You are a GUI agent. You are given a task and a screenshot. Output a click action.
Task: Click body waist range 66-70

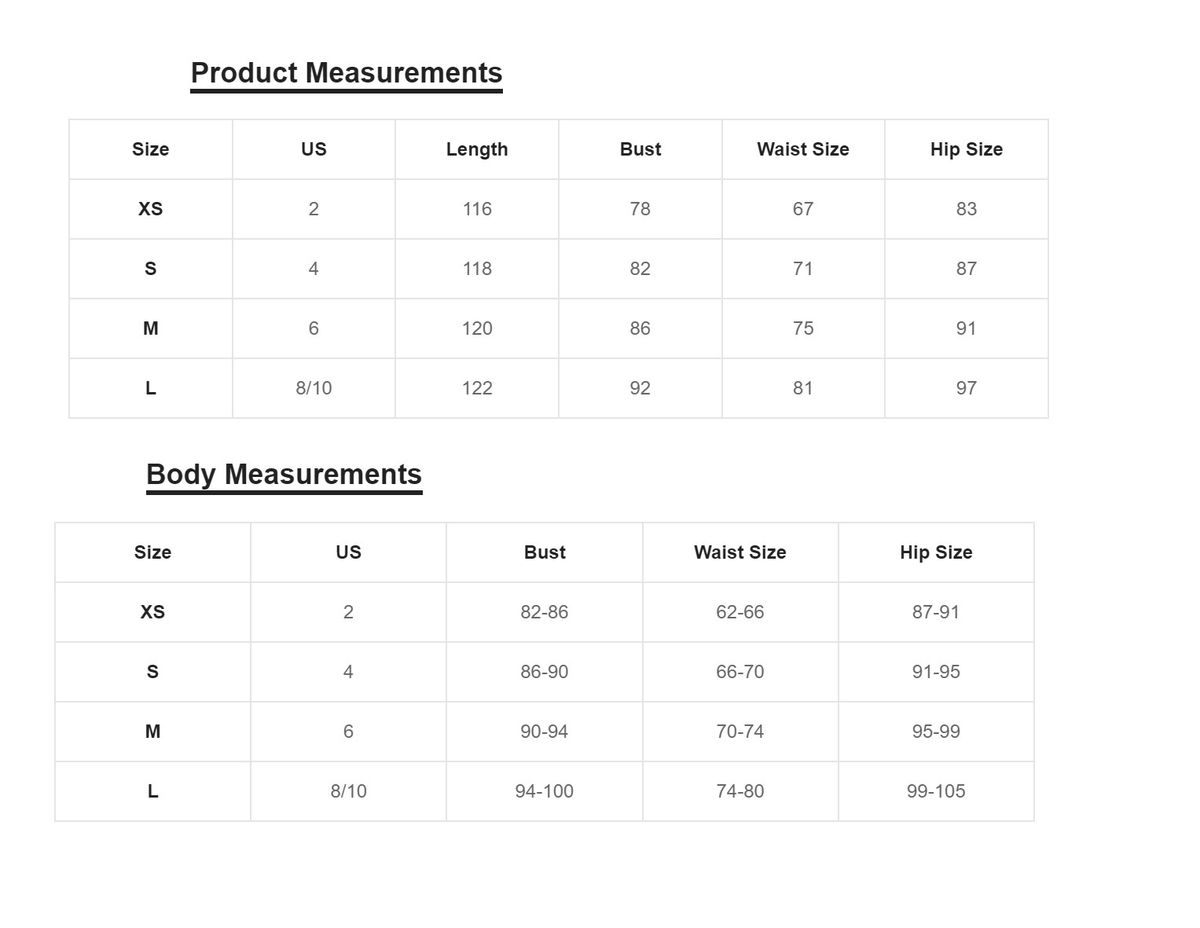pos(740,672)
